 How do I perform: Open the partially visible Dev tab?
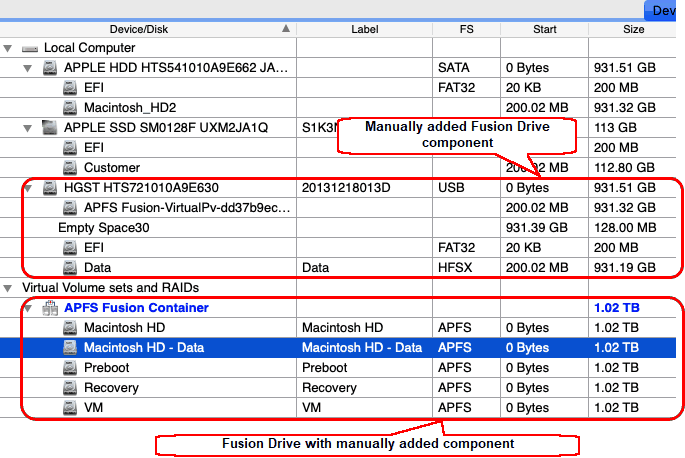click(660, 10)
